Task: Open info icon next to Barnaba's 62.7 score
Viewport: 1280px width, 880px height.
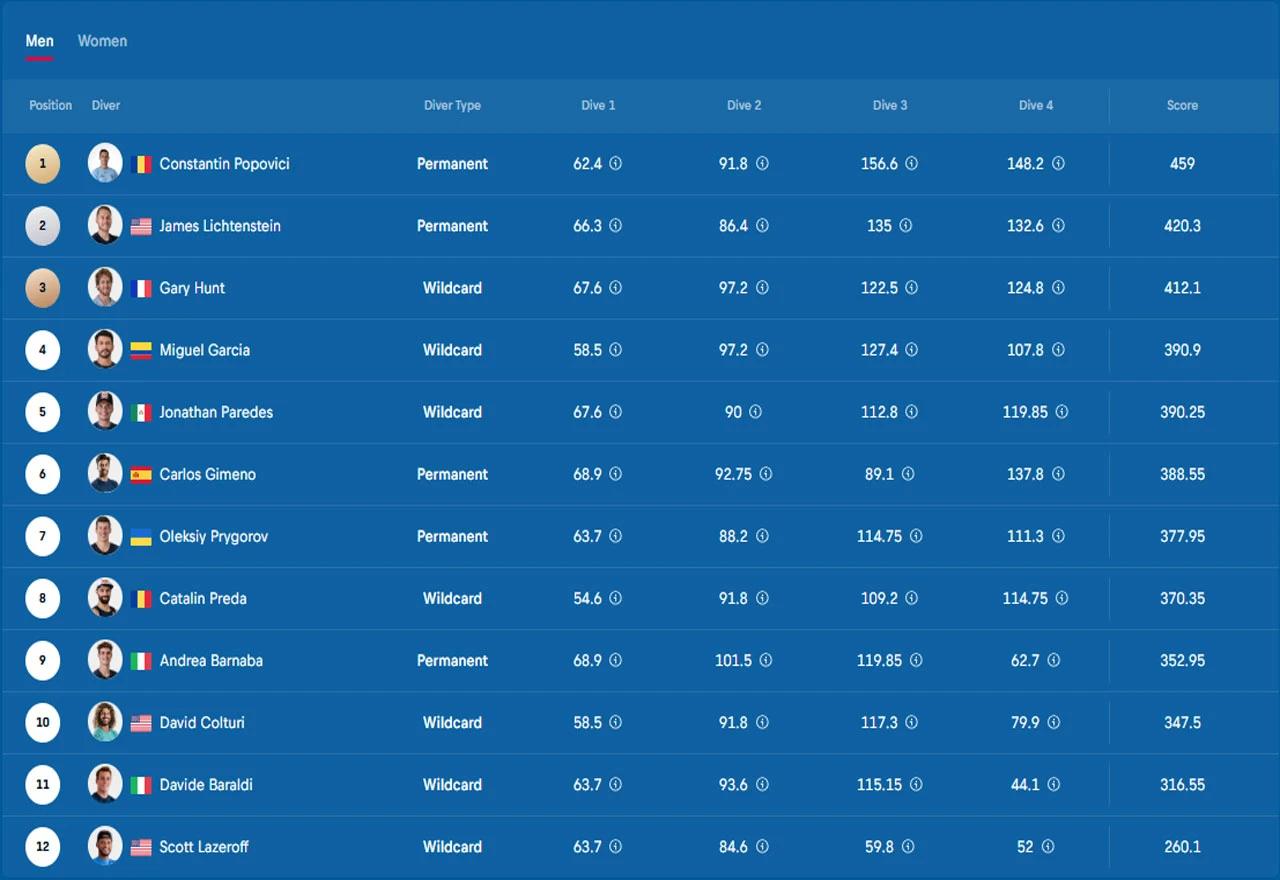Action: coord(1054,660)
